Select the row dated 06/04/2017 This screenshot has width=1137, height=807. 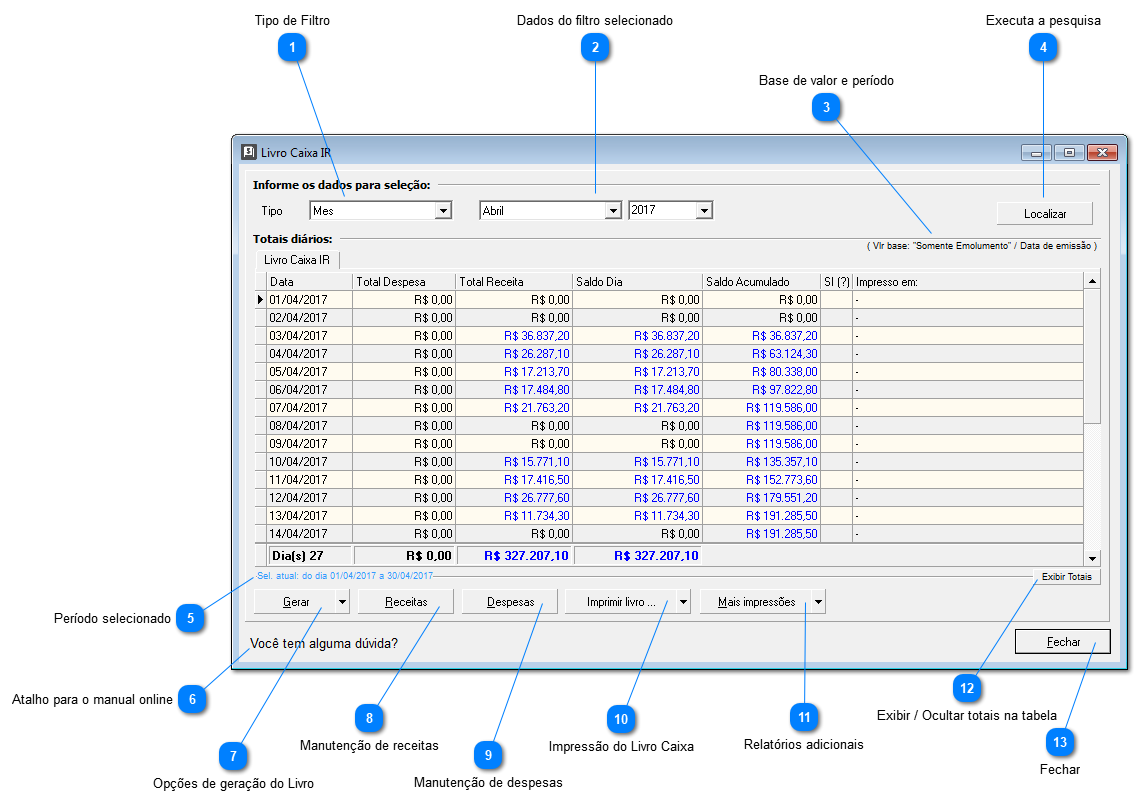(669, 389)
